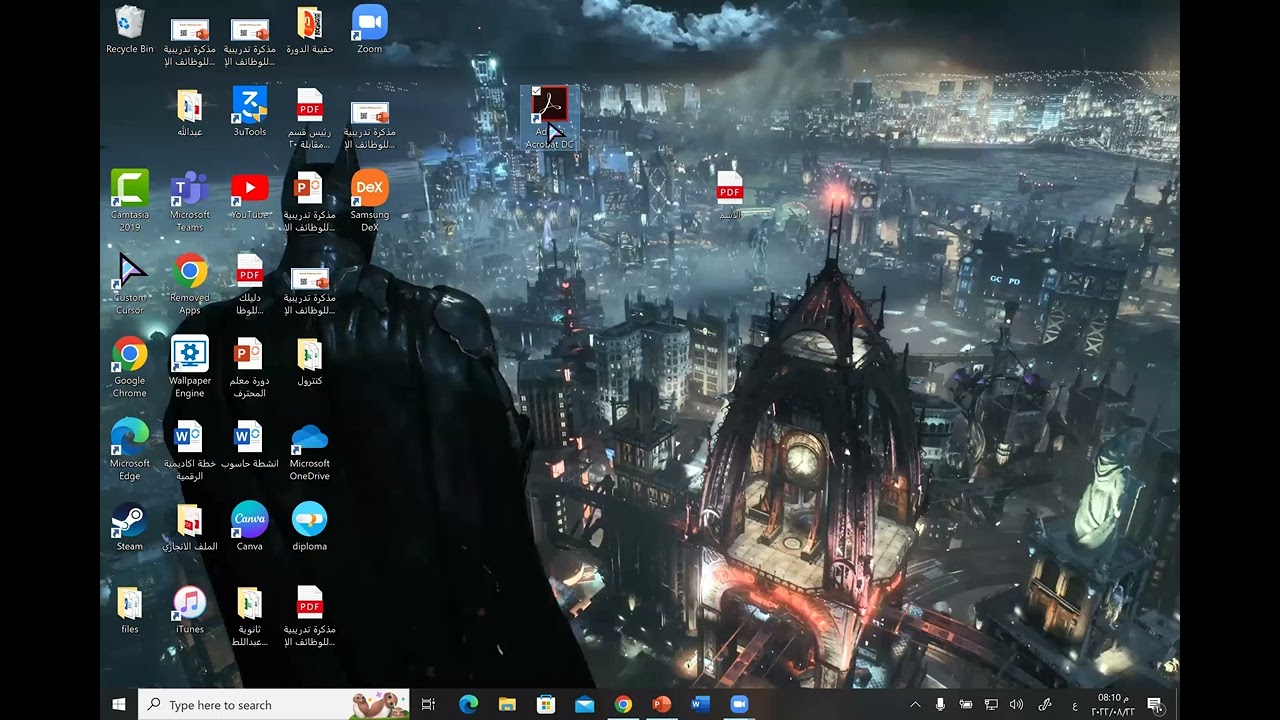
Task: Select the YouTube desktop shortcut
Action: click(250, 196)
